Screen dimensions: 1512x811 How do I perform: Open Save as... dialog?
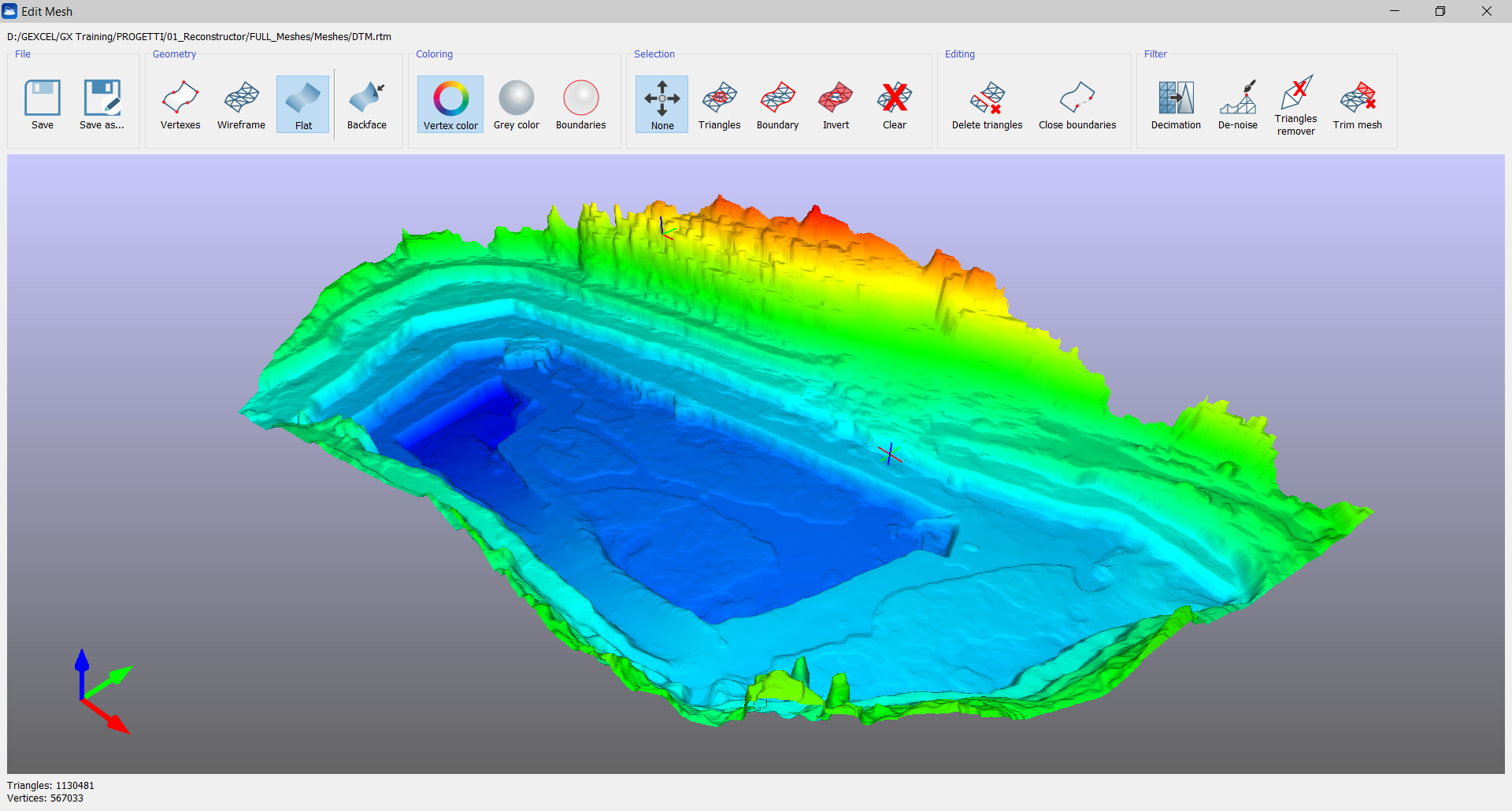pyautogui.click(x=102, y=104)
